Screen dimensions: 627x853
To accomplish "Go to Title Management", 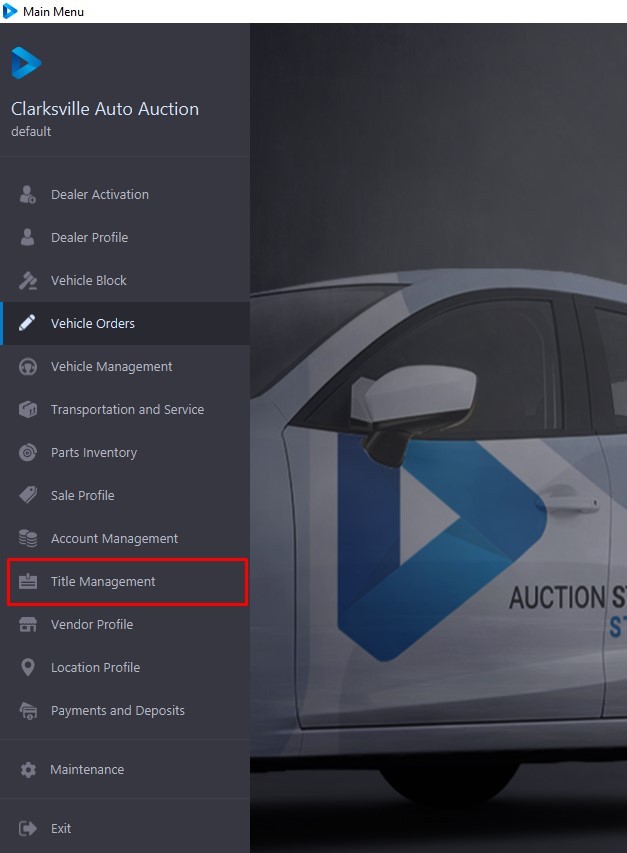I will pyautogui.click(x=103, y=582).
